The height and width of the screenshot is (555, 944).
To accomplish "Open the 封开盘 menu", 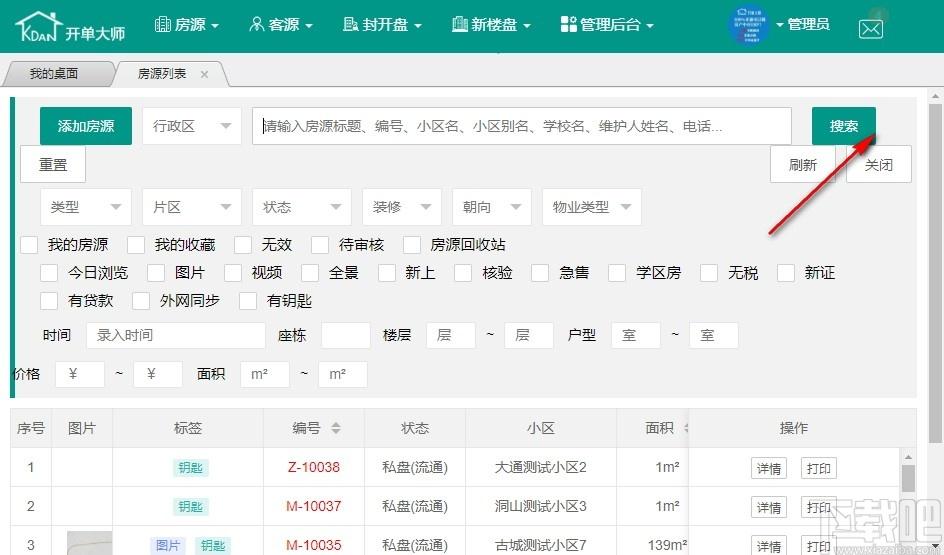I will pyautogui.click(x=382, y=25).
